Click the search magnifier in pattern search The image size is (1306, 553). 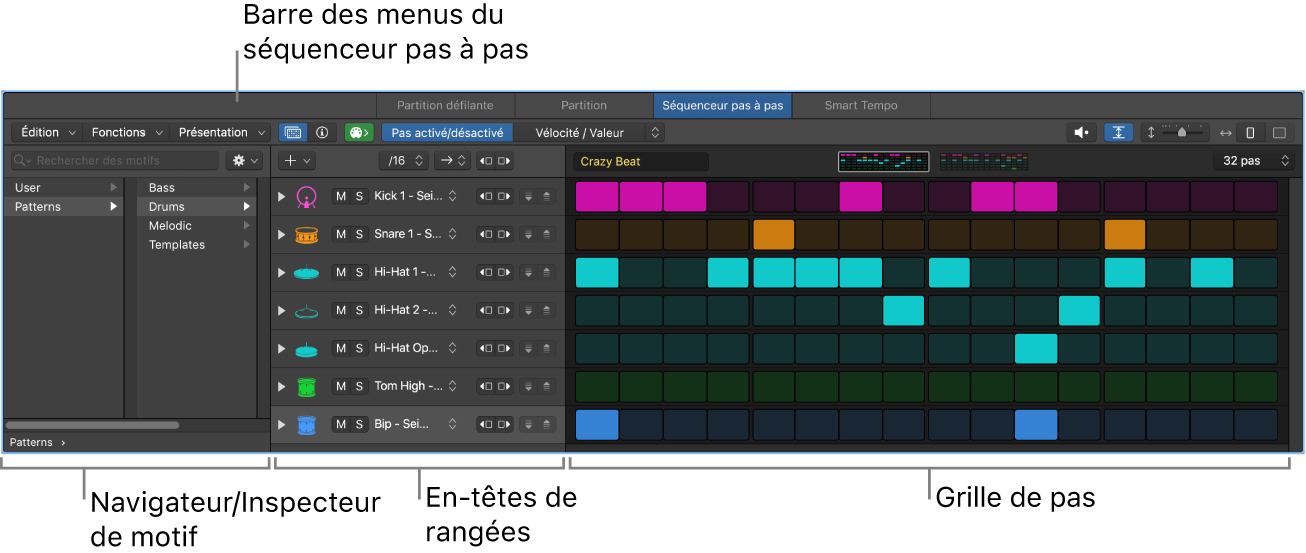point(21,160)
